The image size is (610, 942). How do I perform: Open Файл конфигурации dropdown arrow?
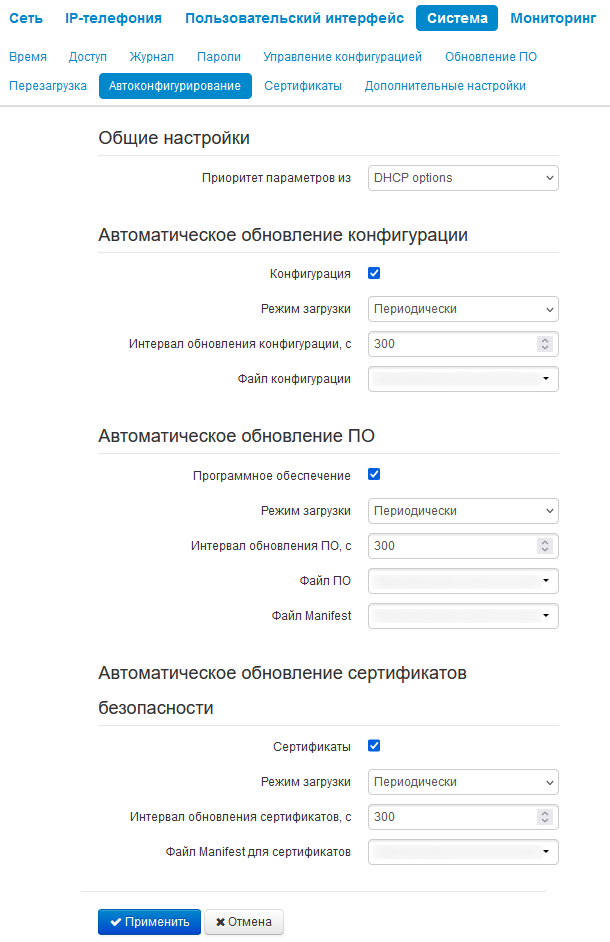[546, 378]
